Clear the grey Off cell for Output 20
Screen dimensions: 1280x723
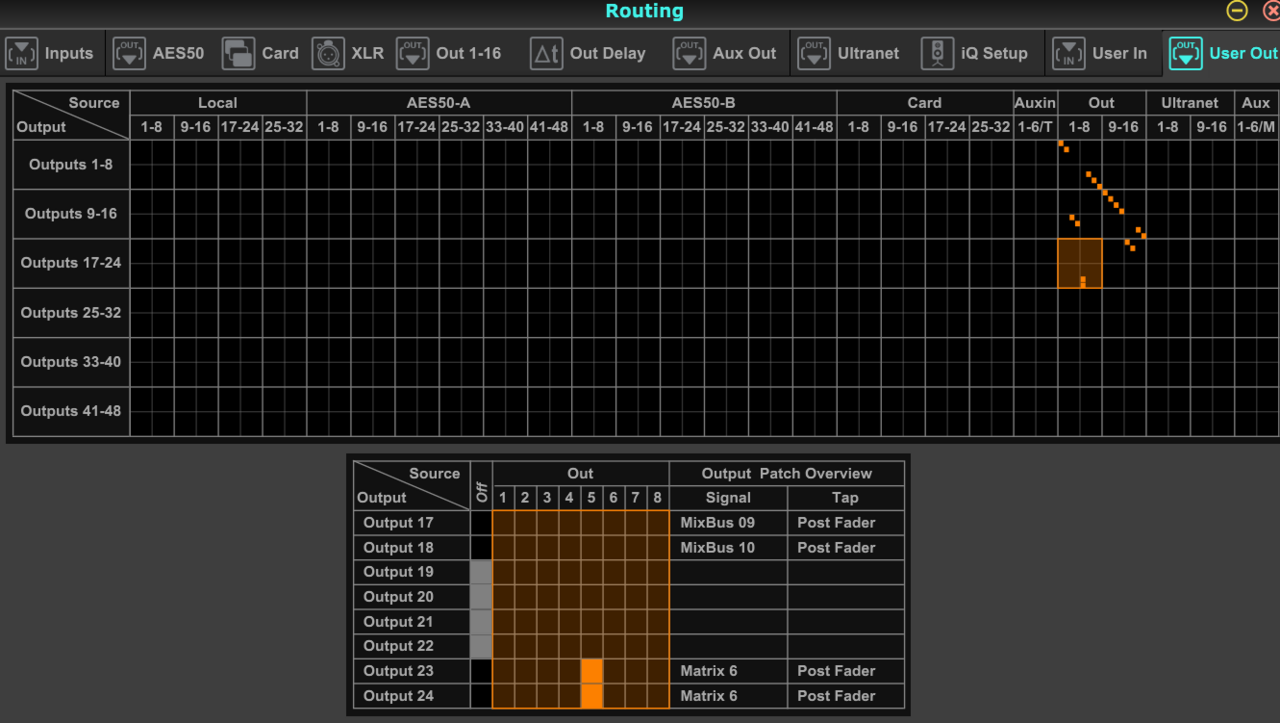[481, 597]
